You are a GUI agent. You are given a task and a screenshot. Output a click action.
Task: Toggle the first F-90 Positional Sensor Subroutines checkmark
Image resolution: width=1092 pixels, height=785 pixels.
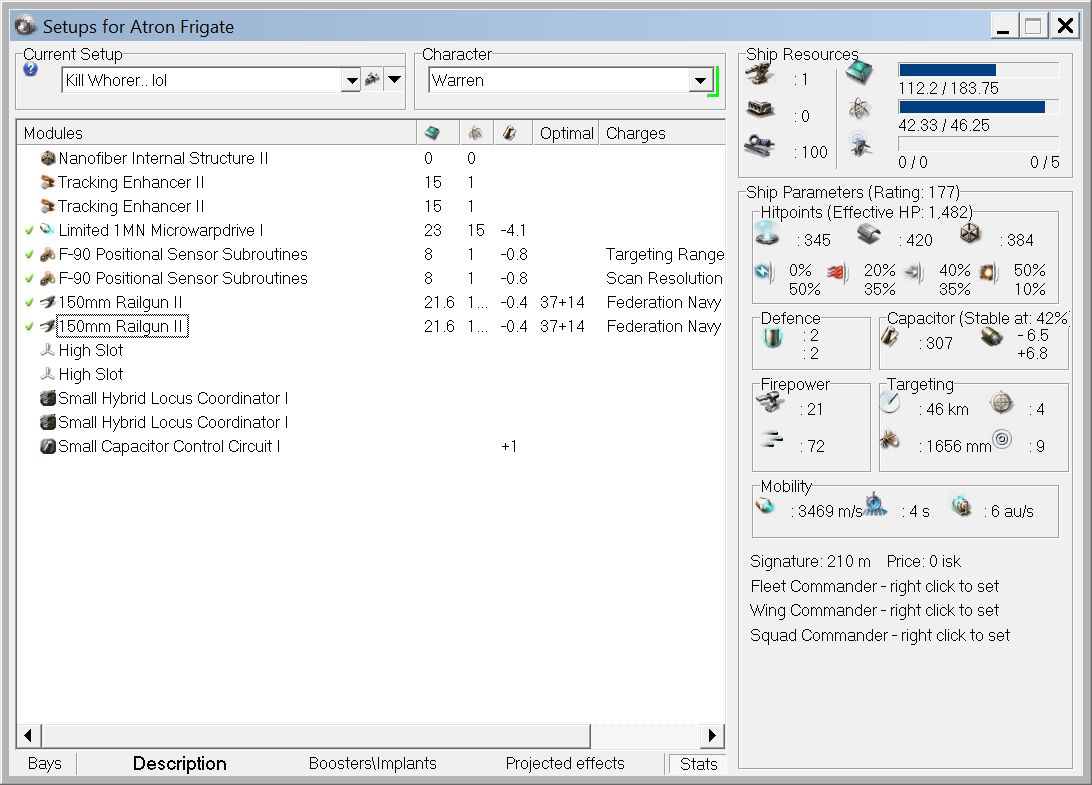(x=29, y=254)
